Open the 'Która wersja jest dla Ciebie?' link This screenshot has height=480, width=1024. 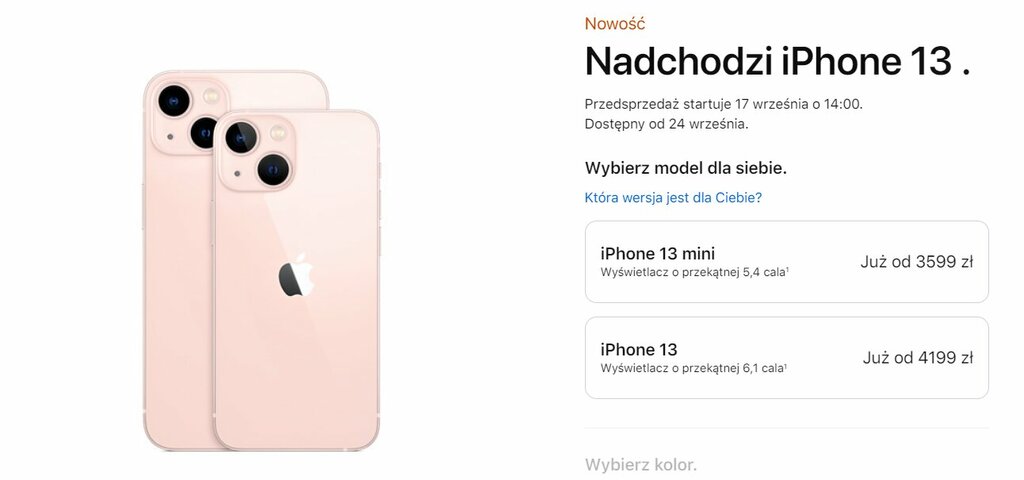coord(673,197)
